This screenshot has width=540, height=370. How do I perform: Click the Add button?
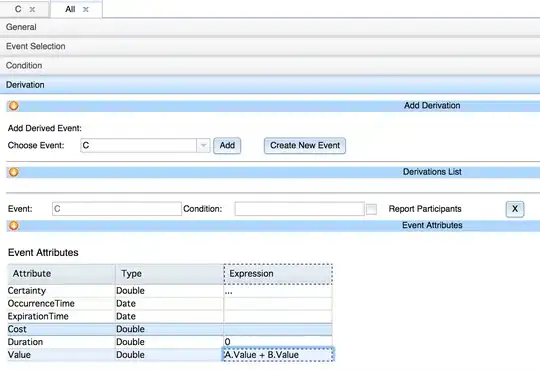click(227, 145)
